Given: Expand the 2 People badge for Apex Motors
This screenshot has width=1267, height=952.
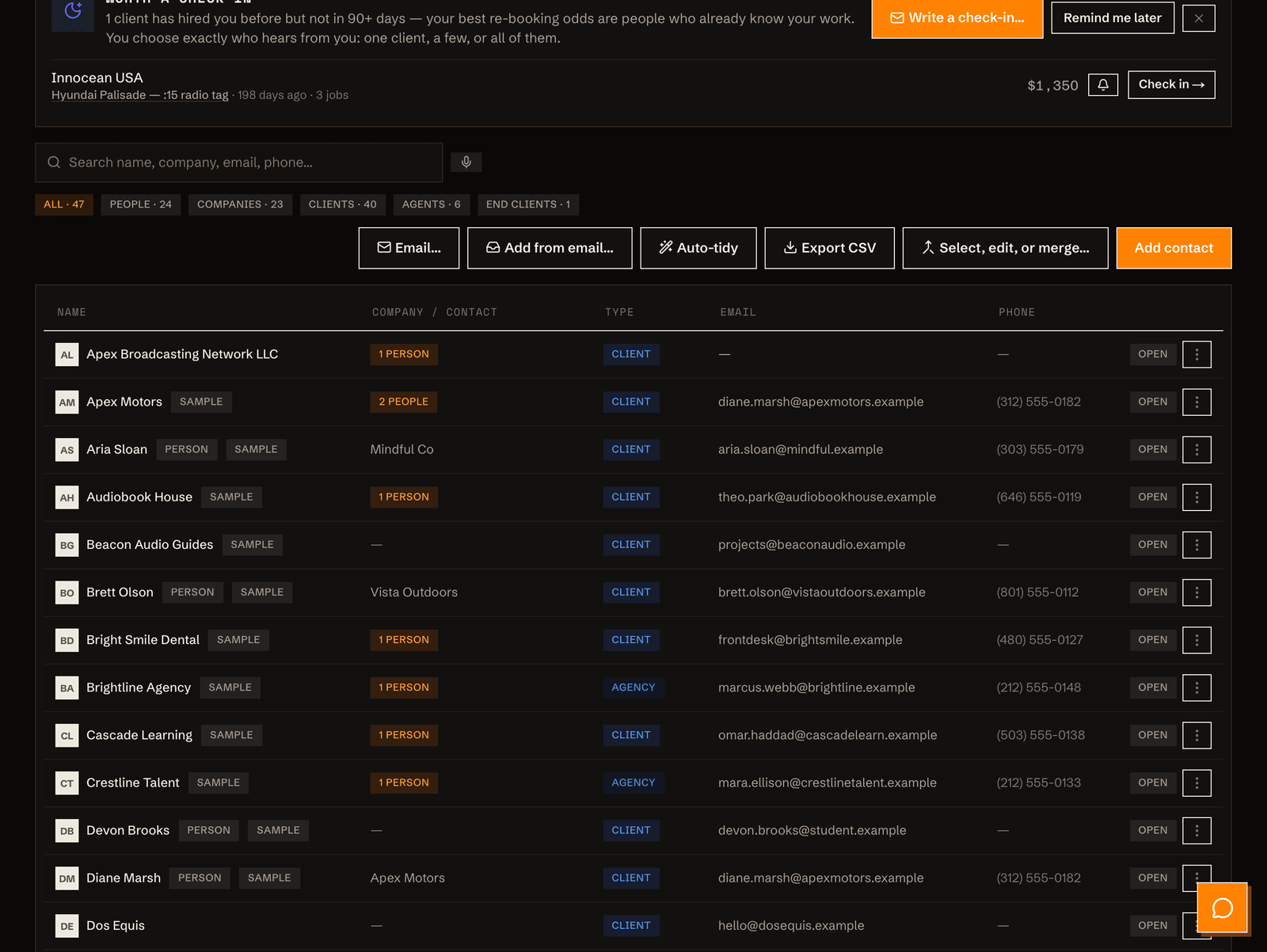Looking at the screenshot, I should point(403,402).
